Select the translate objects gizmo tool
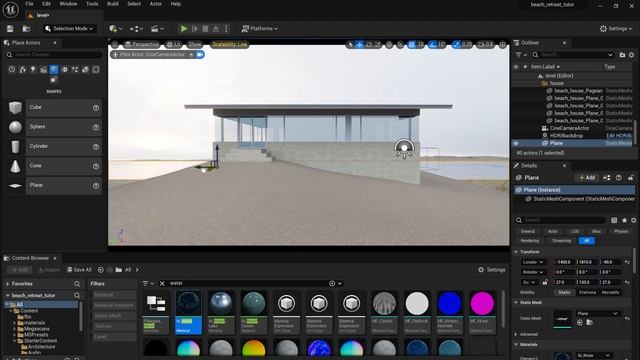 click(x=360, y=44)
